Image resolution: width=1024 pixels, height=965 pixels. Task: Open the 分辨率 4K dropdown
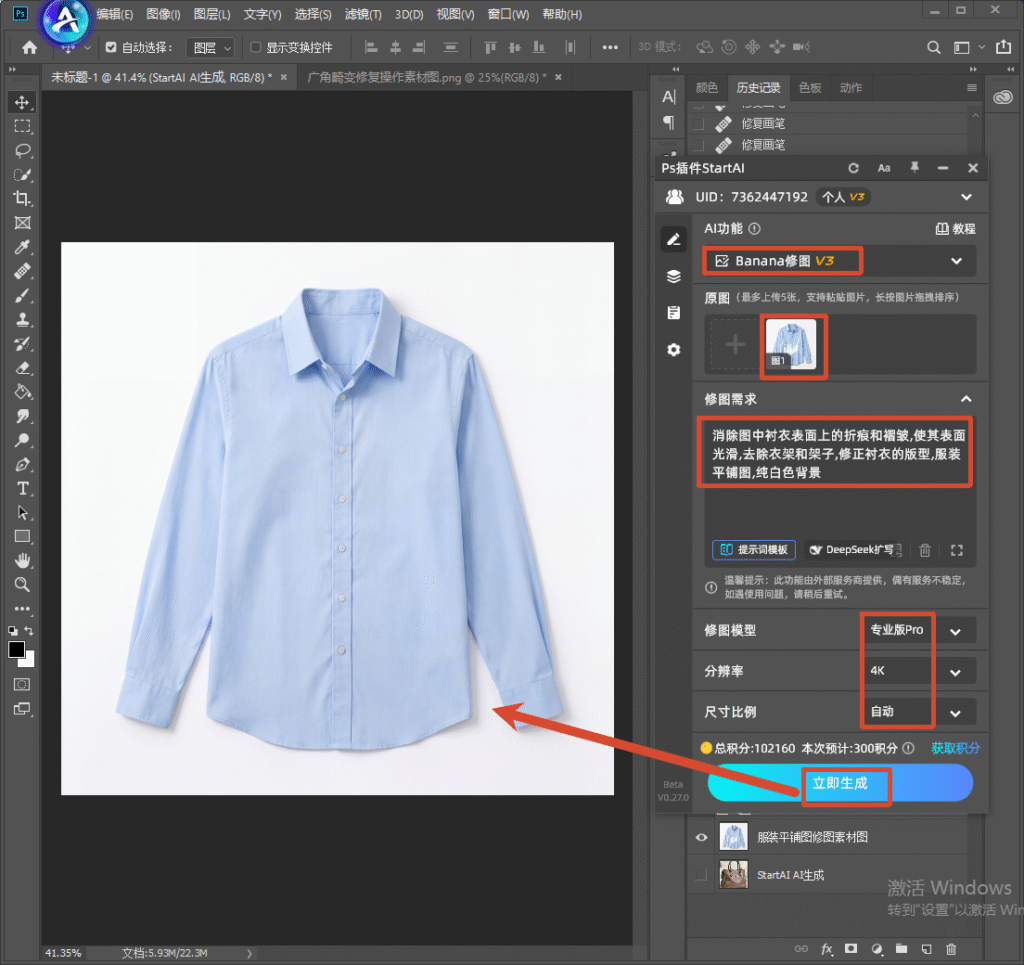click(x=921, y=671)
